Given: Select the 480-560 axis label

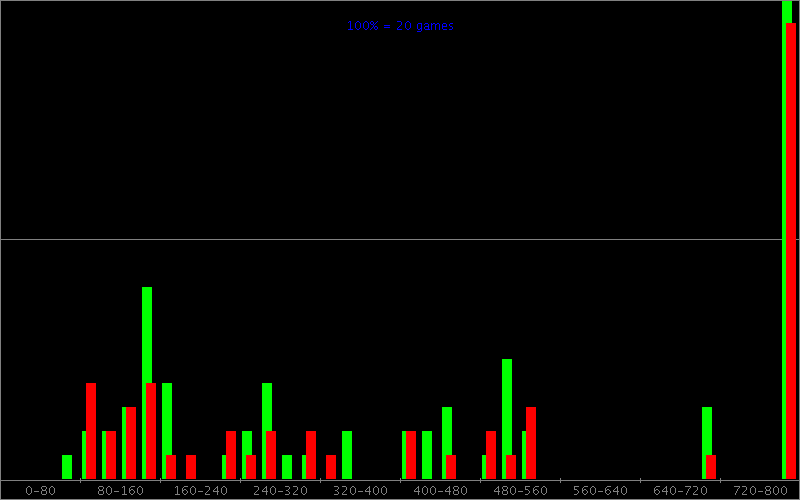Looking at the screenshot, I should tap(520, 491).
